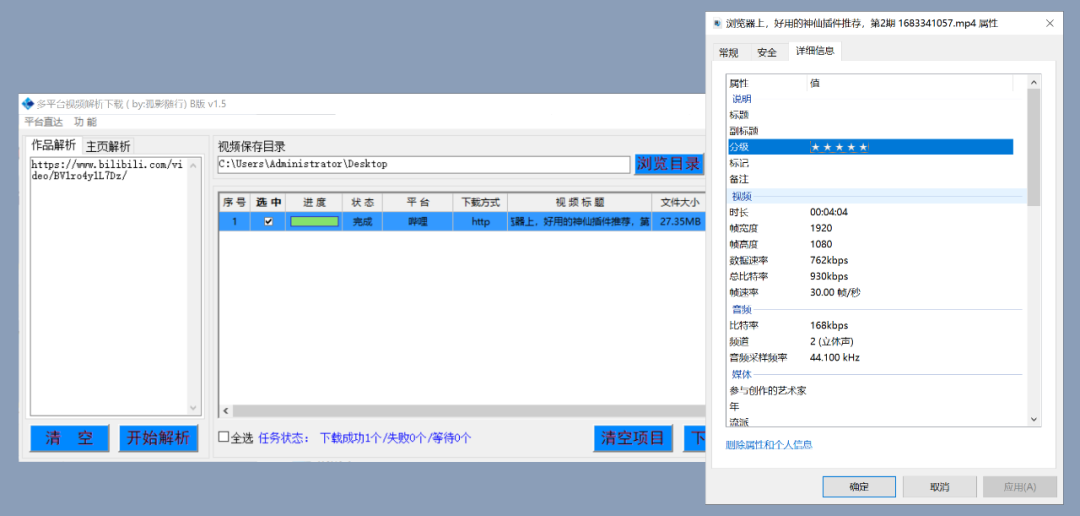Select the 时长 row showing 00:04:04

pos(870,211)
